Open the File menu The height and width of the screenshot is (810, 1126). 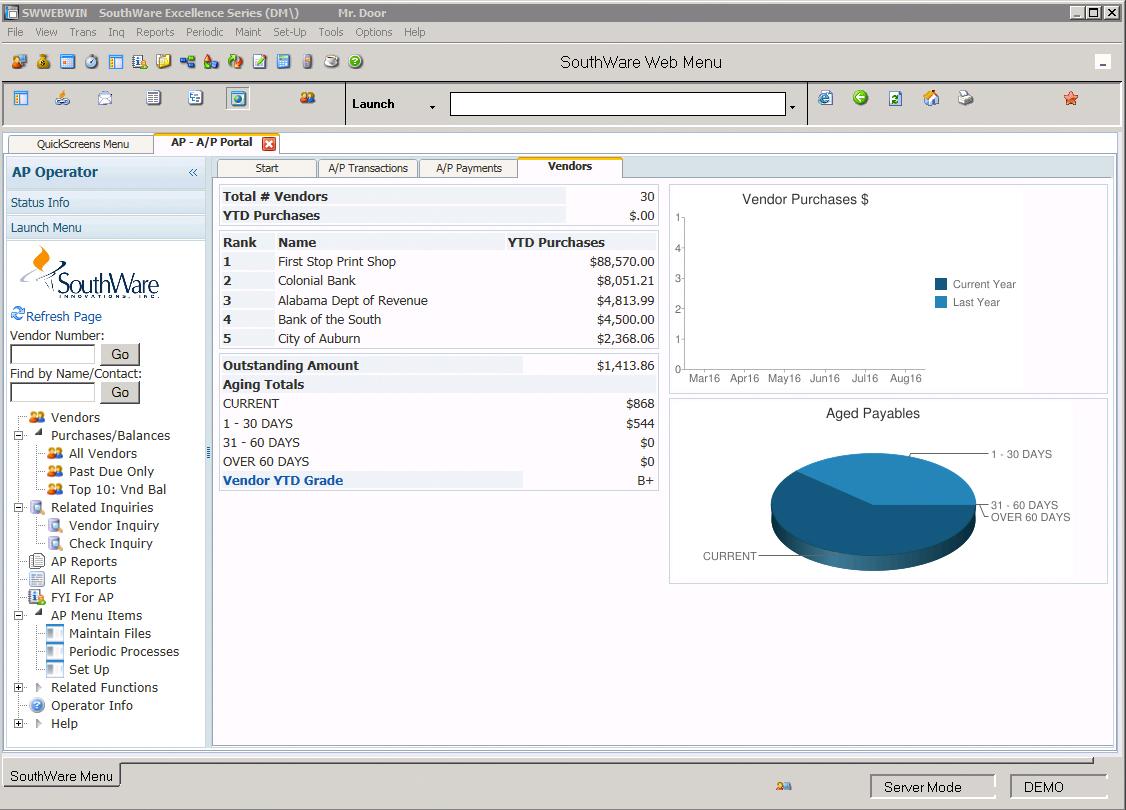tap(15, 32)
